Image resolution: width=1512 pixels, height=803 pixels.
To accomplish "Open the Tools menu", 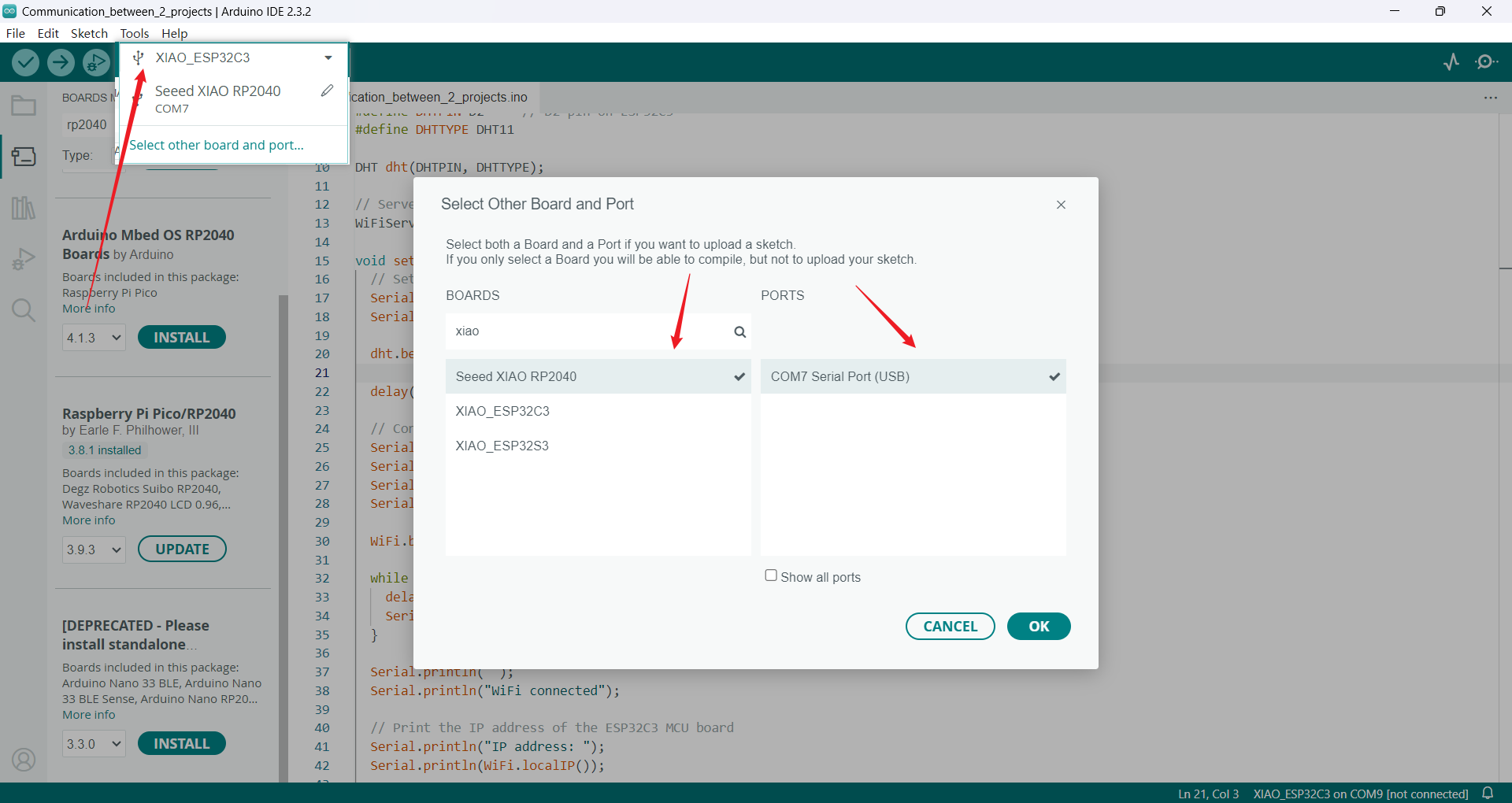I will point(135,33).
